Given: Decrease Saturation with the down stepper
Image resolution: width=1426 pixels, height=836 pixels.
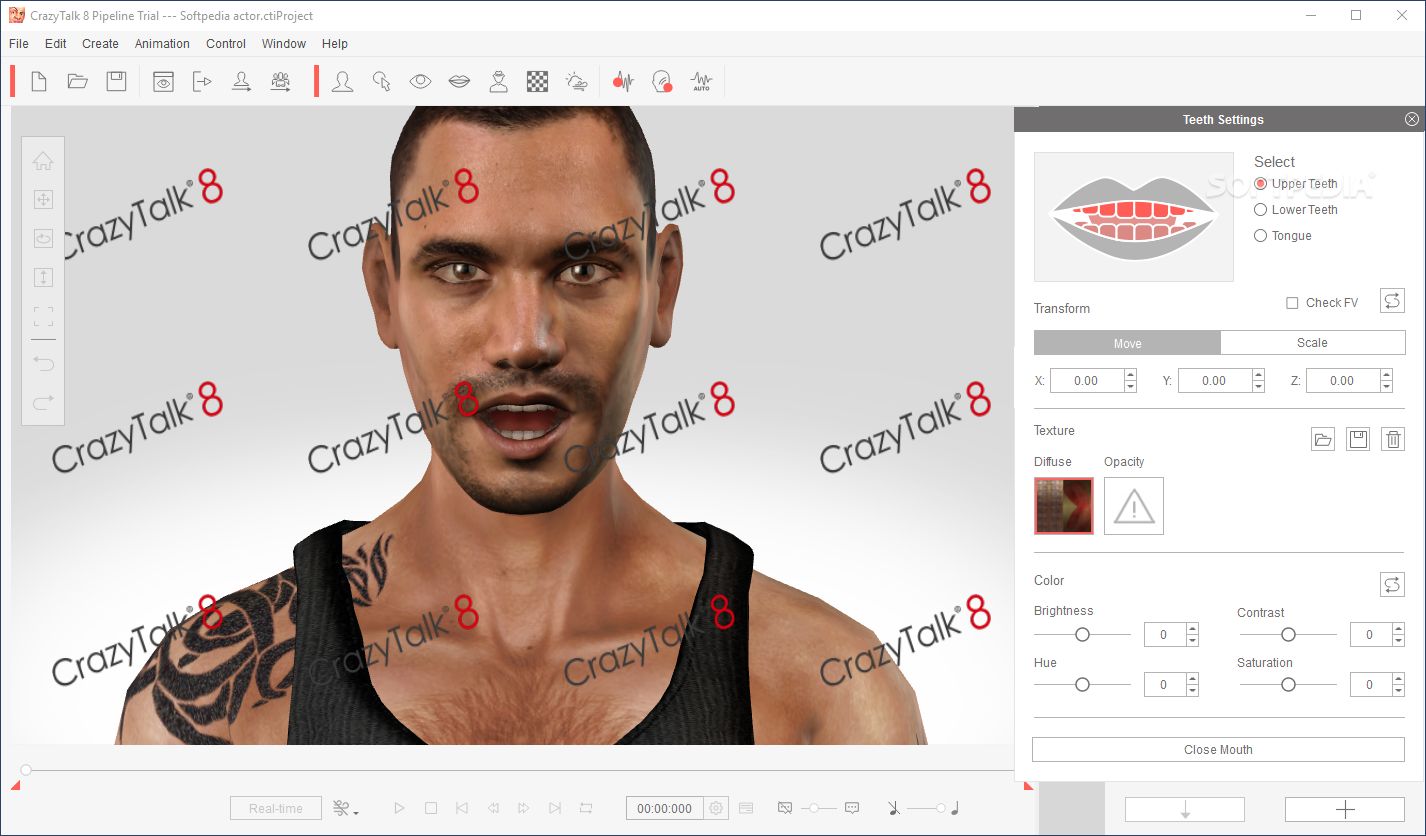Looking at the screenshot, I should 1398,690.
